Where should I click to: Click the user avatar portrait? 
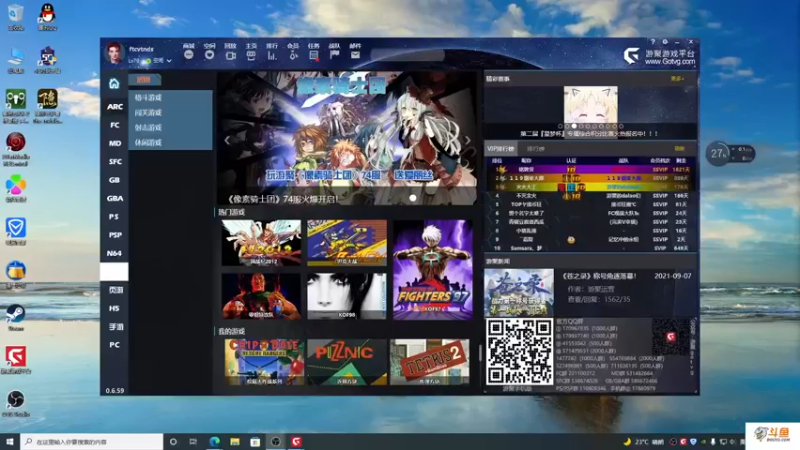[114, 53]
